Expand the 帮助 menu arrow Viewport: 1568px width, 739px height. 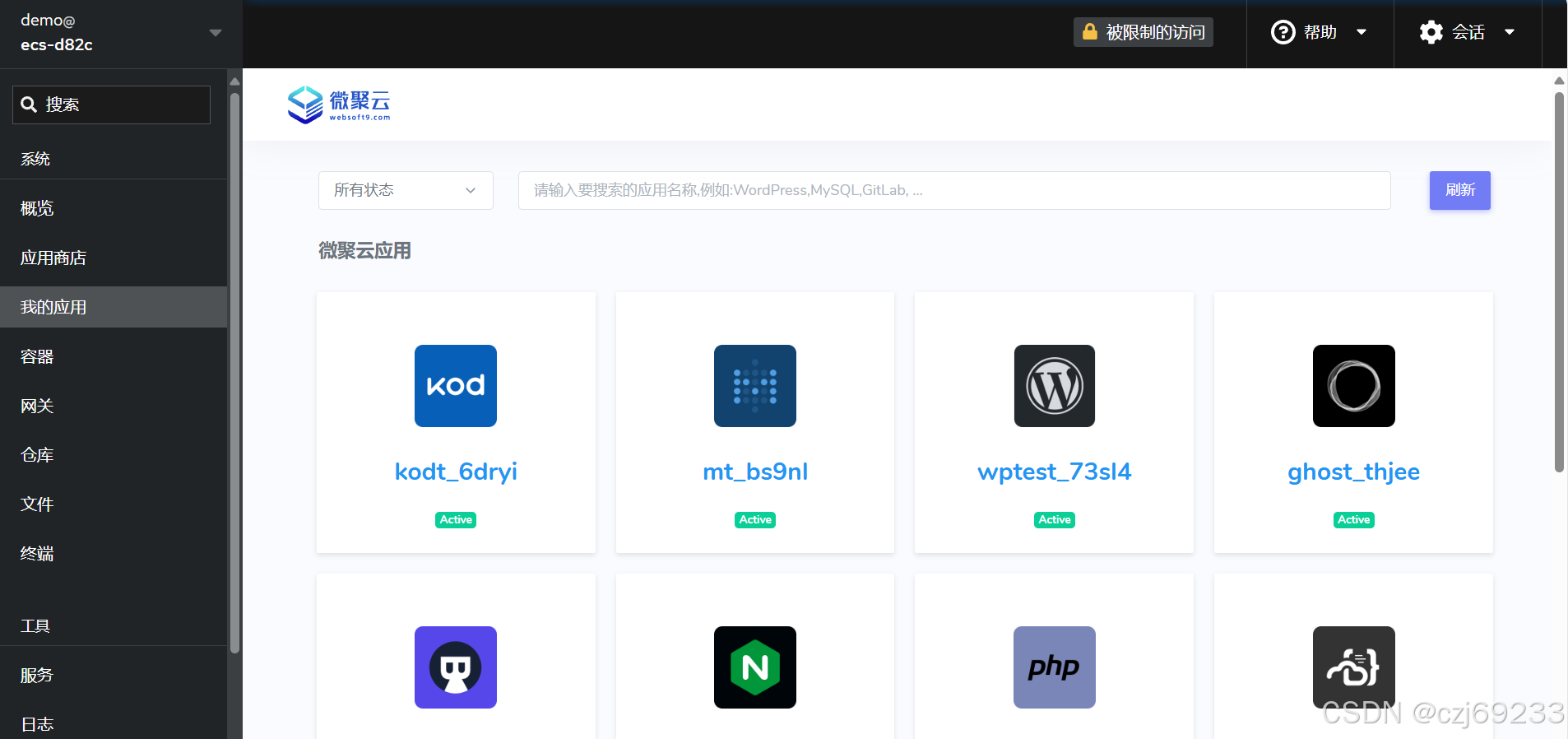(x=1362, y=32)
